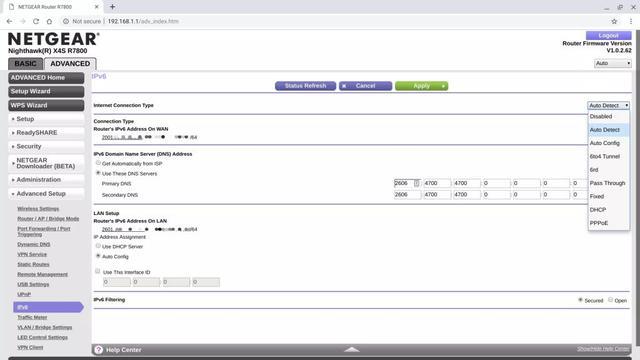Click the Status Refresh button
640x360 pixels.
[x=305, y=86]
